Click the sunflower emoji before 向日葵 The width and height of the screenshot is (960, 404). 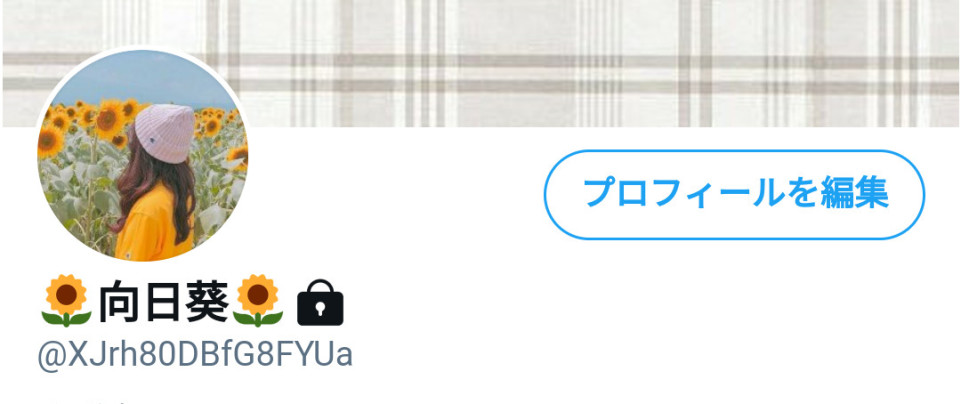click(66, 301)
